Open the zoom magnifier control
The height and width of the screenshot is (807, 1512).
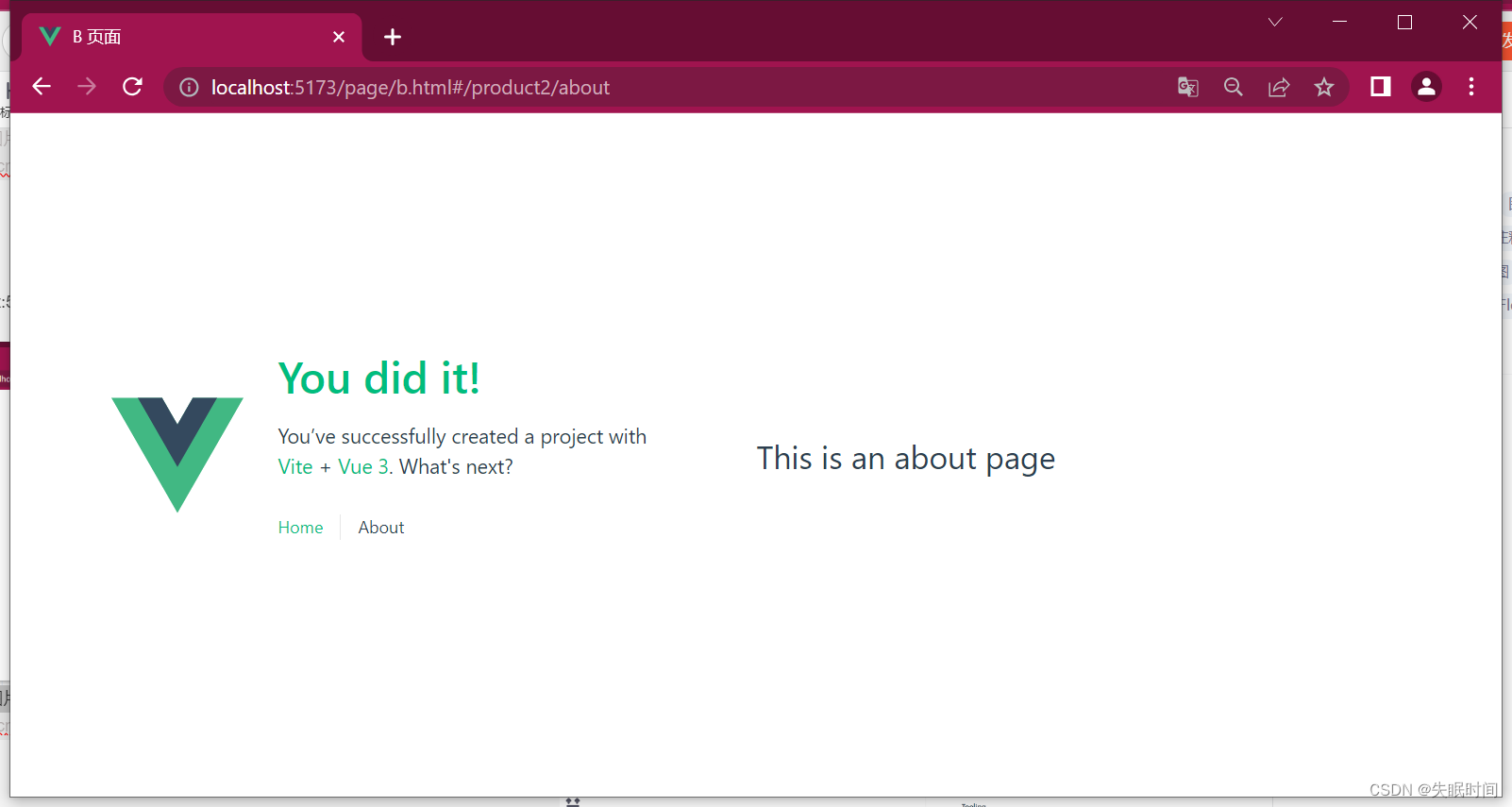pyautogui.click(x=1234, y=88)
